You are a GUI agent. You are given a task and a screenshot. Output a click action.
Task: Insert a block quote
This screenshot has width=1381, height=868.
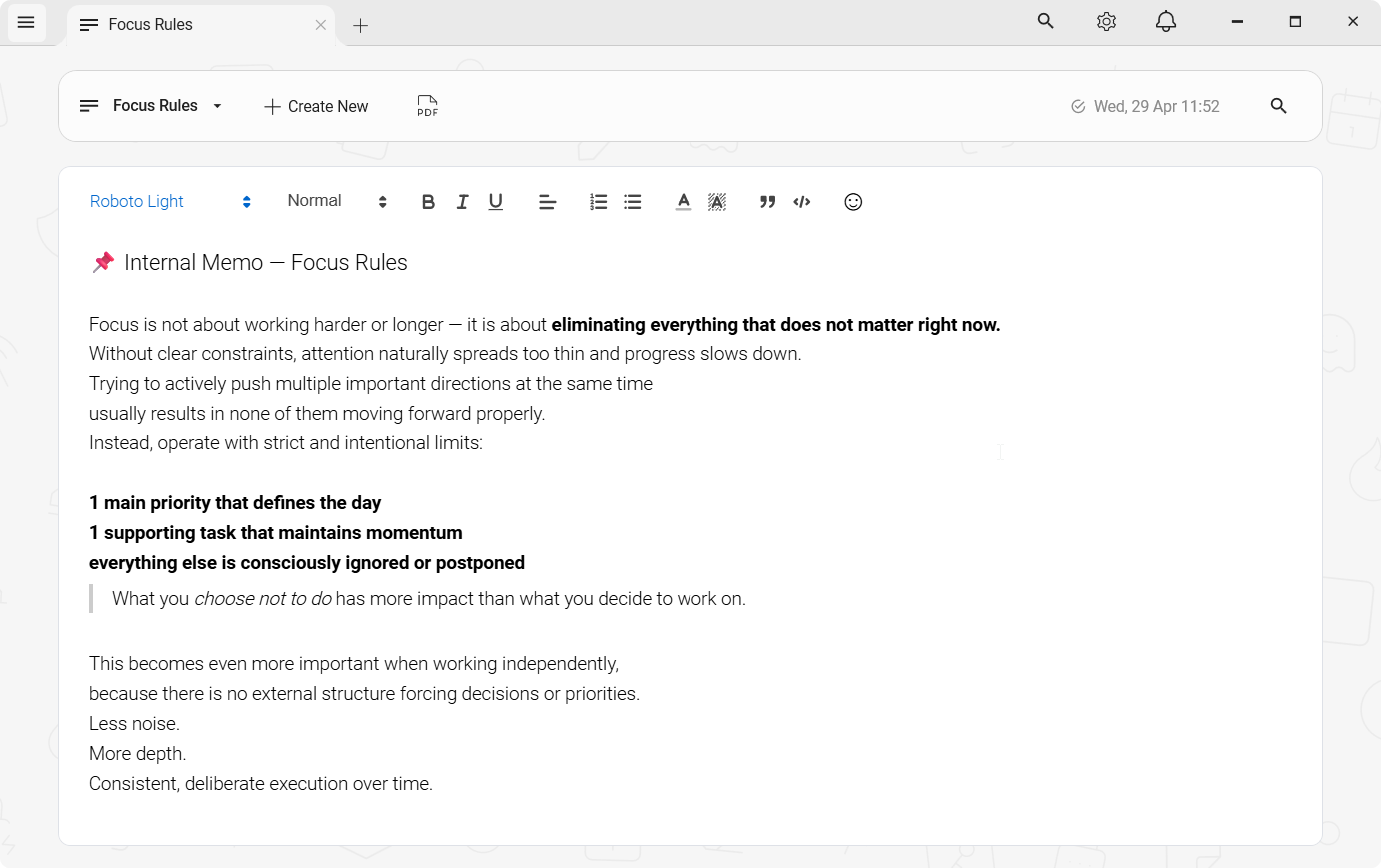click(x=767, y=202)
